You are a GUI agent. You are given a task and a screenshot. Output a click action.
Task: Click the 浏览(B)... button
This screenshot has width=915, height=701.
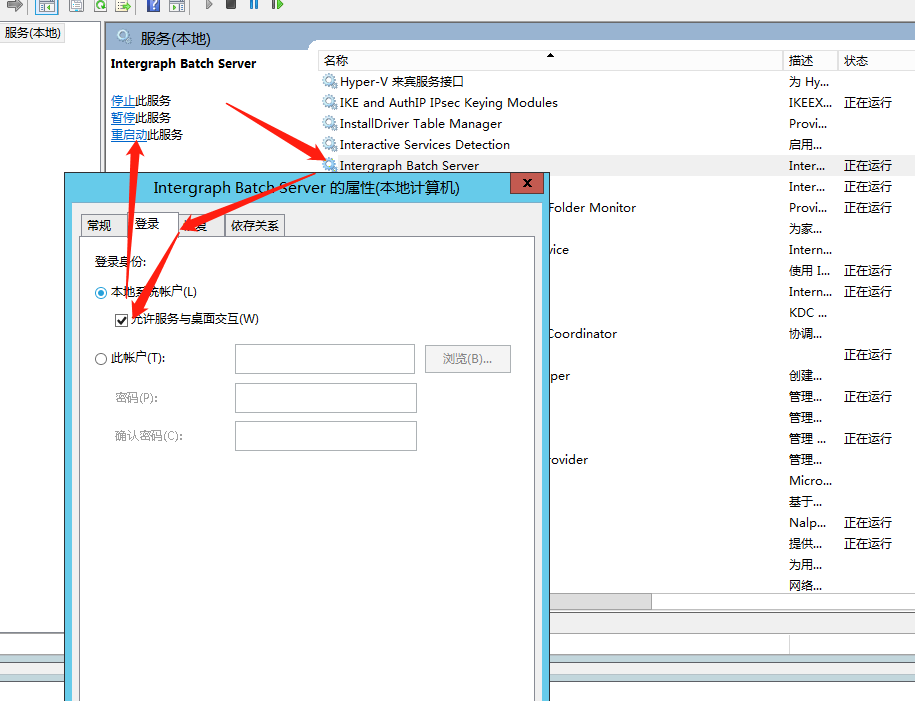467,358
